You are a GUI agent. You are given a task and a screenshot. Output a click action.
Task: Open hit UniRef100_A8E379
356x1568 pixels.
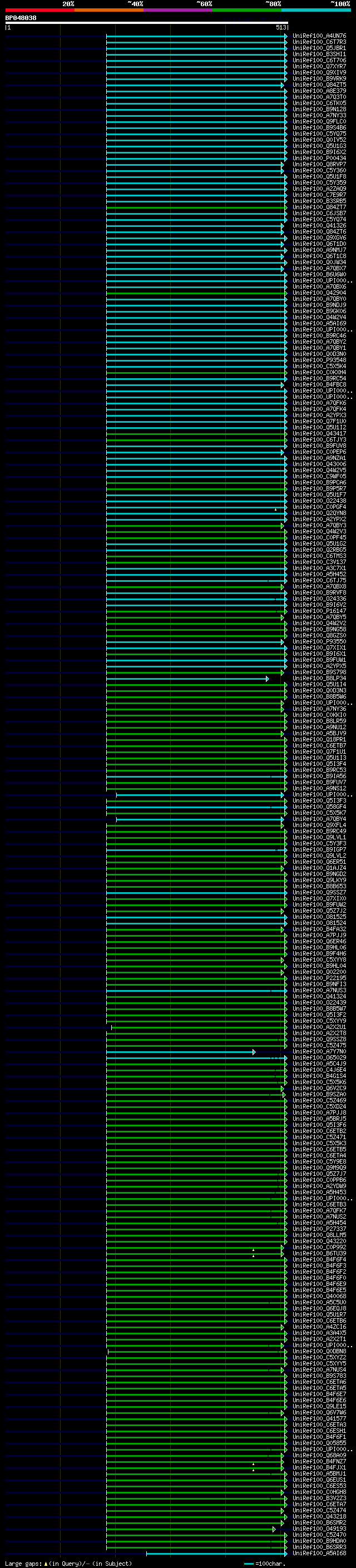pos(319,91)
